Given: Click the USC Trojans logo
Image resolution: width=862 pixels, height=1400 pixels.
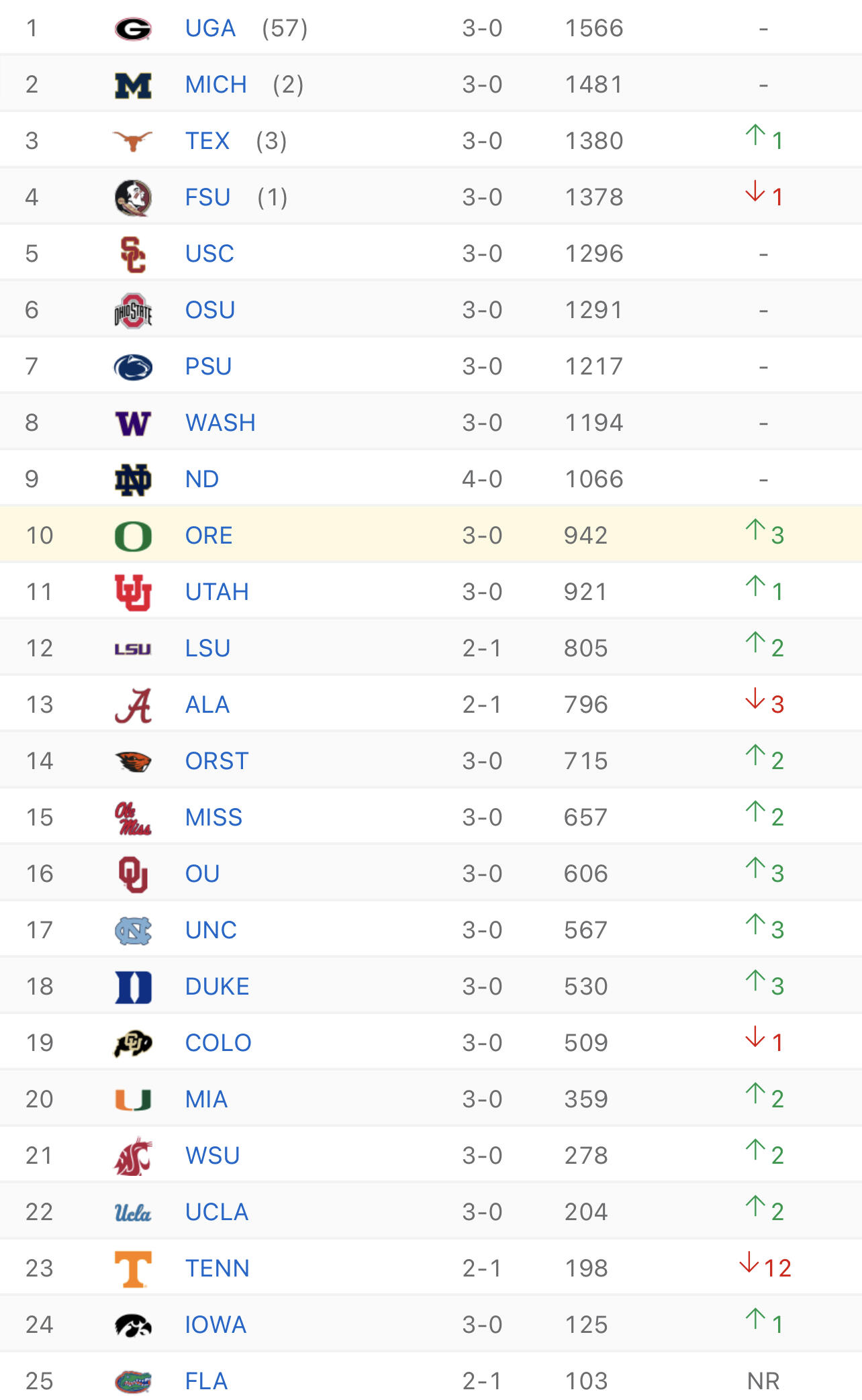Looking at the screenshot, I should click(133, 254).
